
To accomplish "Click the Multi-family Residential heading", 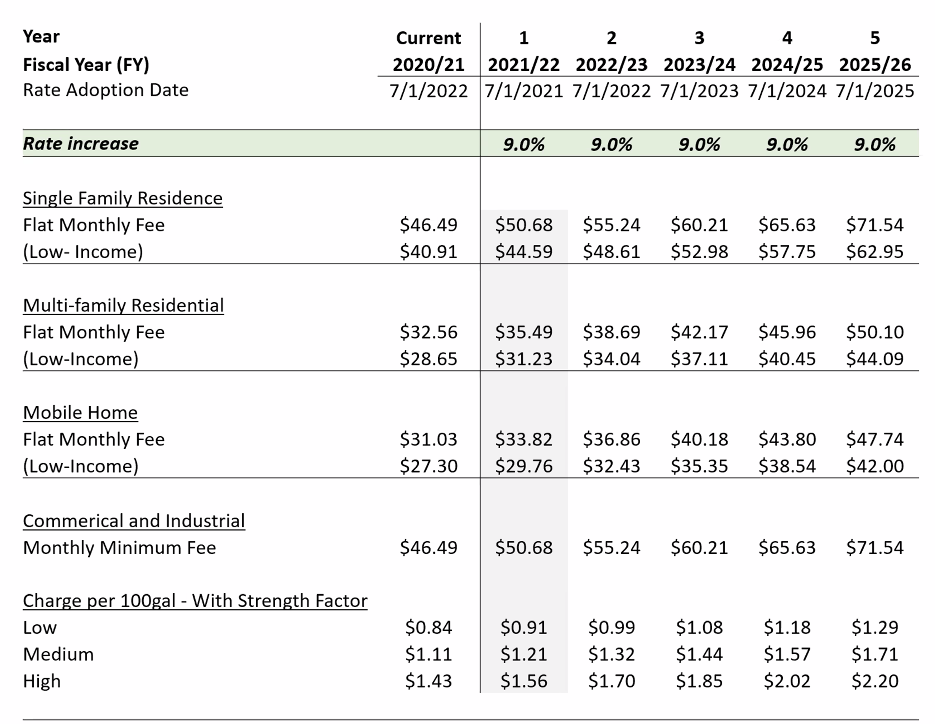I will click(123, 305).
